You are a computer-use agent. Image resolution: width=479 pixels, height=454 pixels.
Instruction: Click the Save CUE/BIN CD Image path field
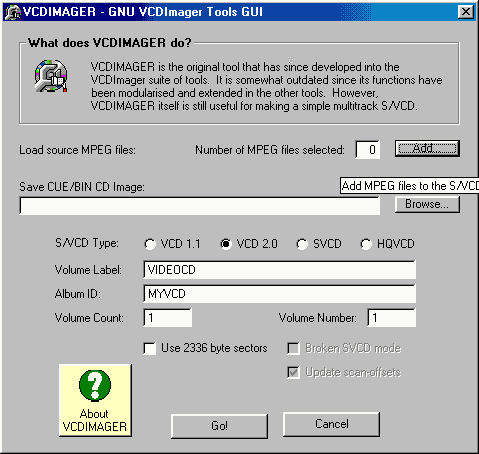coord(199,206)
